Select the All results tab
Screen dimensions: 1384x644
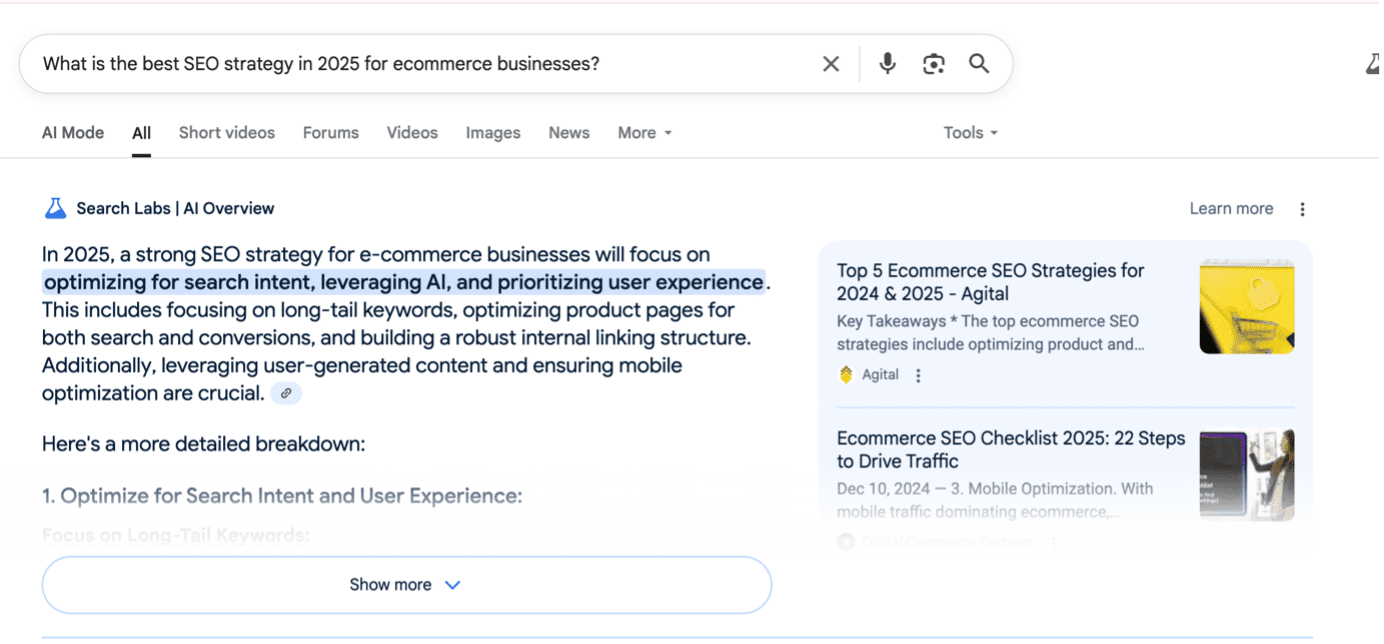(141, 133)
